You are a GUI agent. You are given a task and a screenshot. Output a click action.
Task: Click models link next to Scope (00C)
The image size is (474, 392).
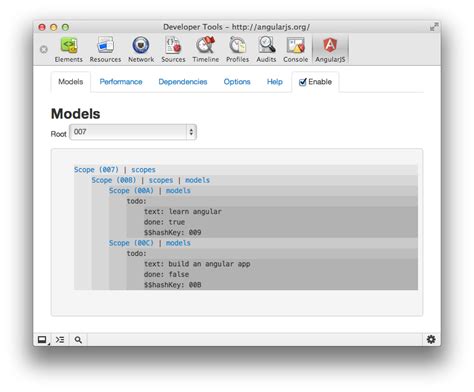tap(178, 243)
